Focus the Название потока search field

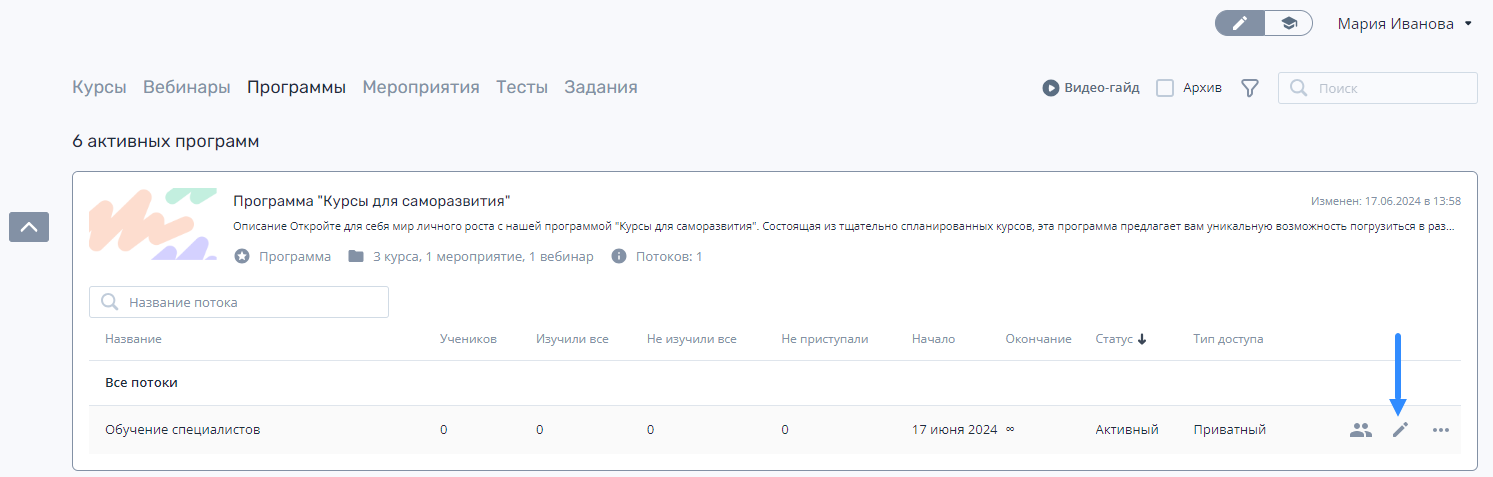pyautogui.click(x=239, y=302)
